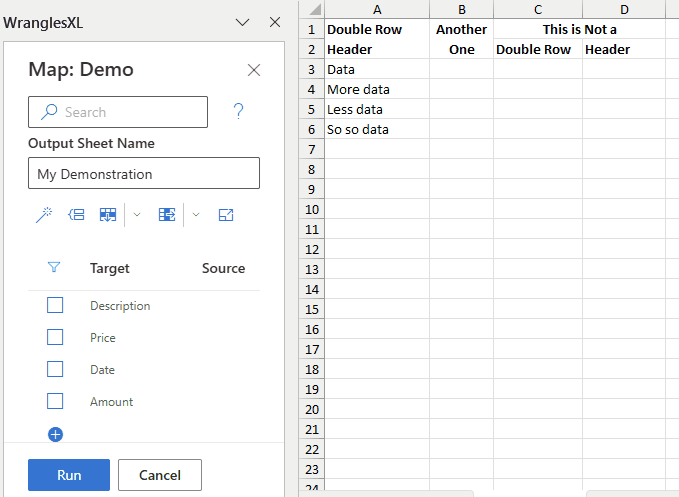Expand dropdown next to table right-arrow icon
Screen dimensions: 679x497
(x=196, y=214)
